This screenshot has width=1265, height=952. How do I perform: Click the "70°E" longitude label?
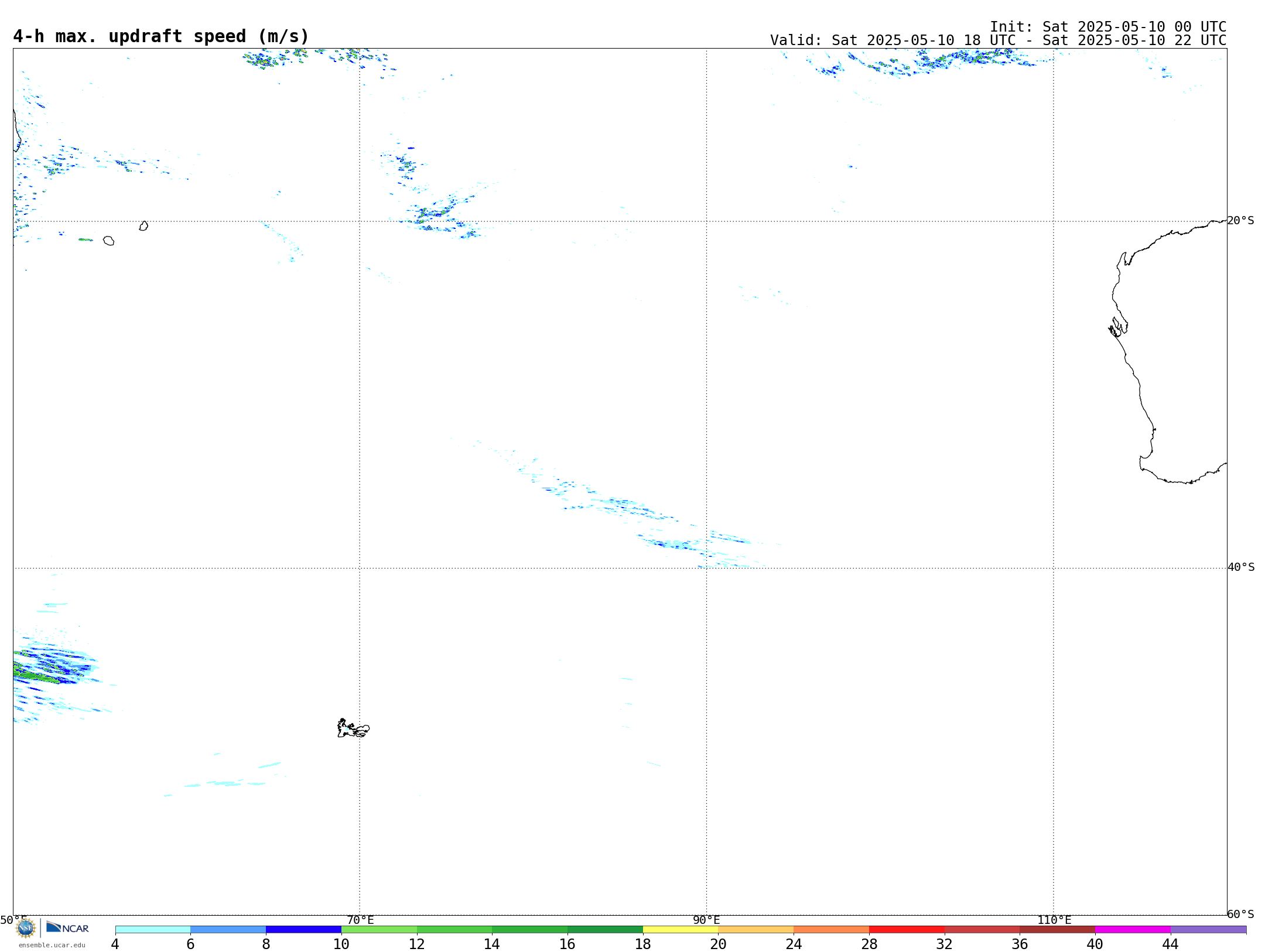[360, 920]
